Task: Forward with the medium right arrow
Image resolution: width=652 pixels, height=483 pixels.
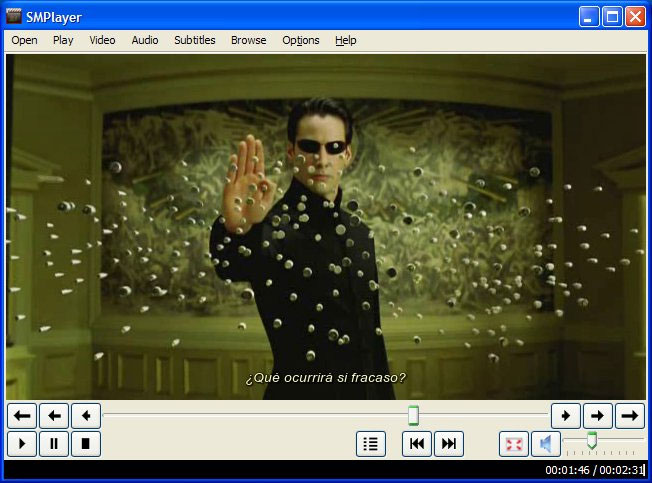Action: [597, 415]
